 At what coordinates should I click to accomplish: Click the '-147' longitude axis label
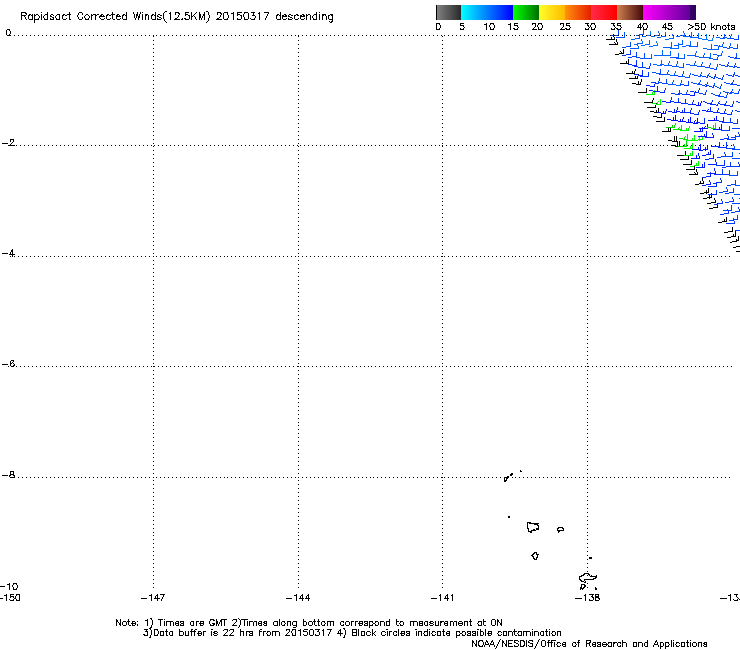[x=153, y=598]
